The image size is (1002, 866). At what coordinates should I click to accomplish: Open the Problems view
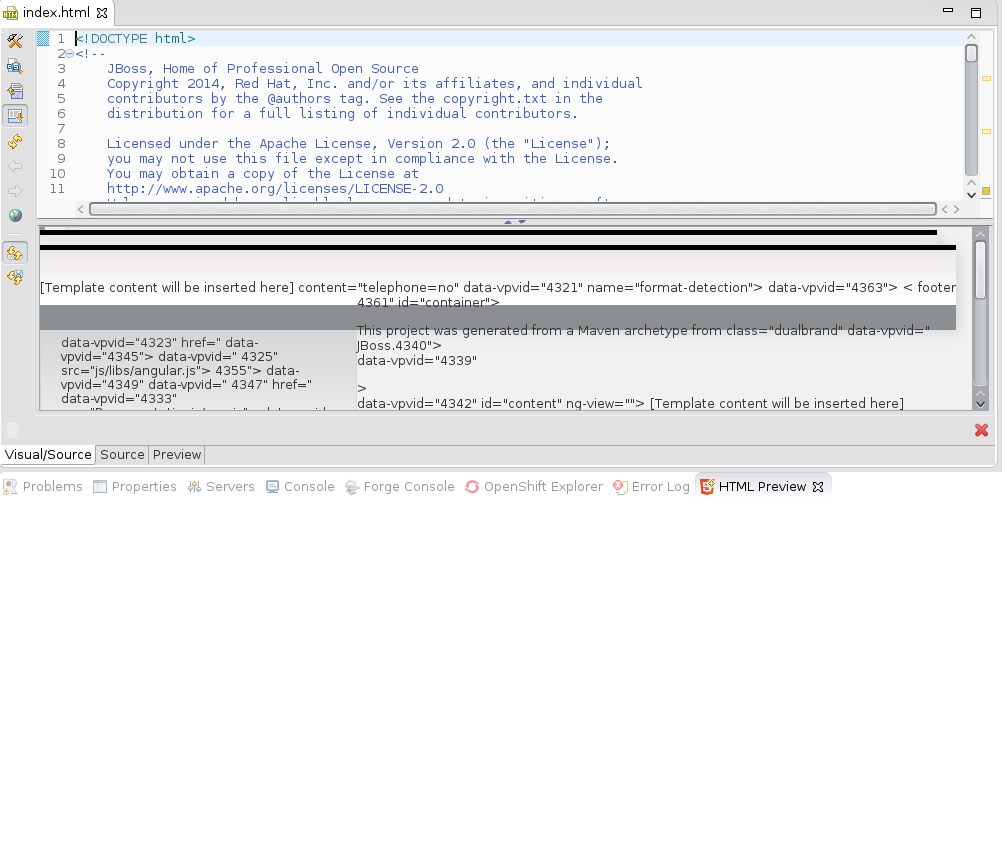pyautogui.click(x=43, y=486)
